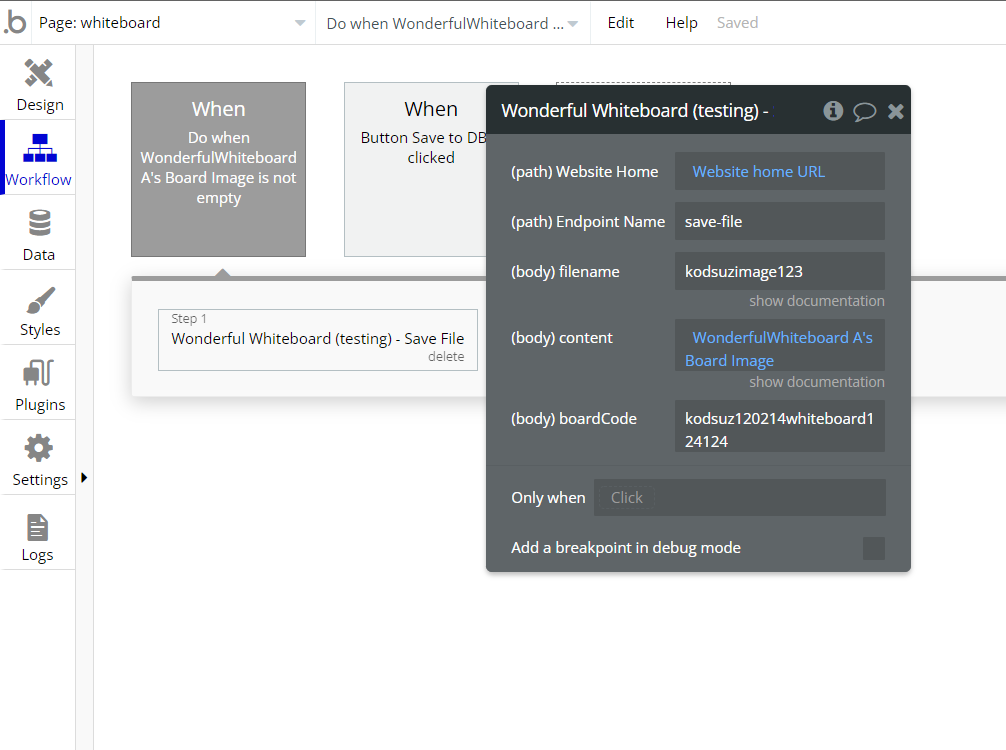
Task: Click WonderfulWhiteboard A's Board Image expression
Action: click(779, 349)
